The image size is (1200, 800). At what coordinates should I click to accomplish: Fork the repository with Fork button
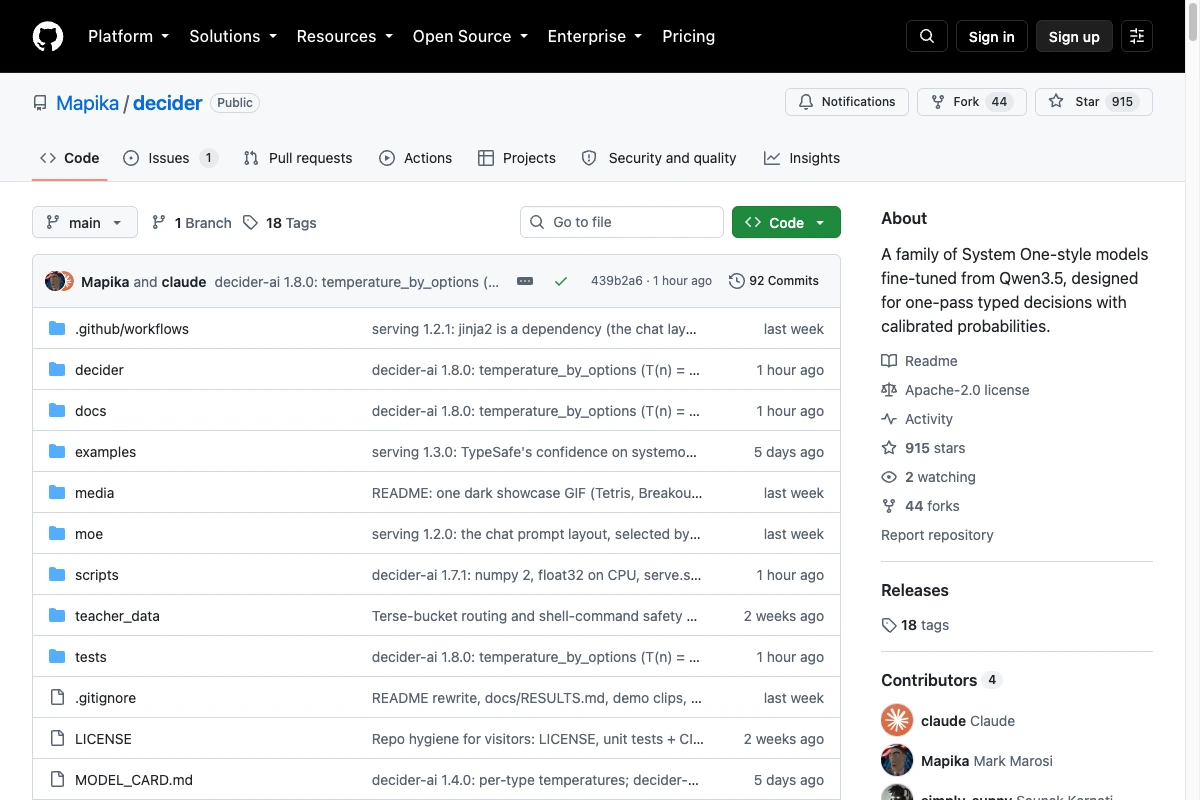coord(972,102)
